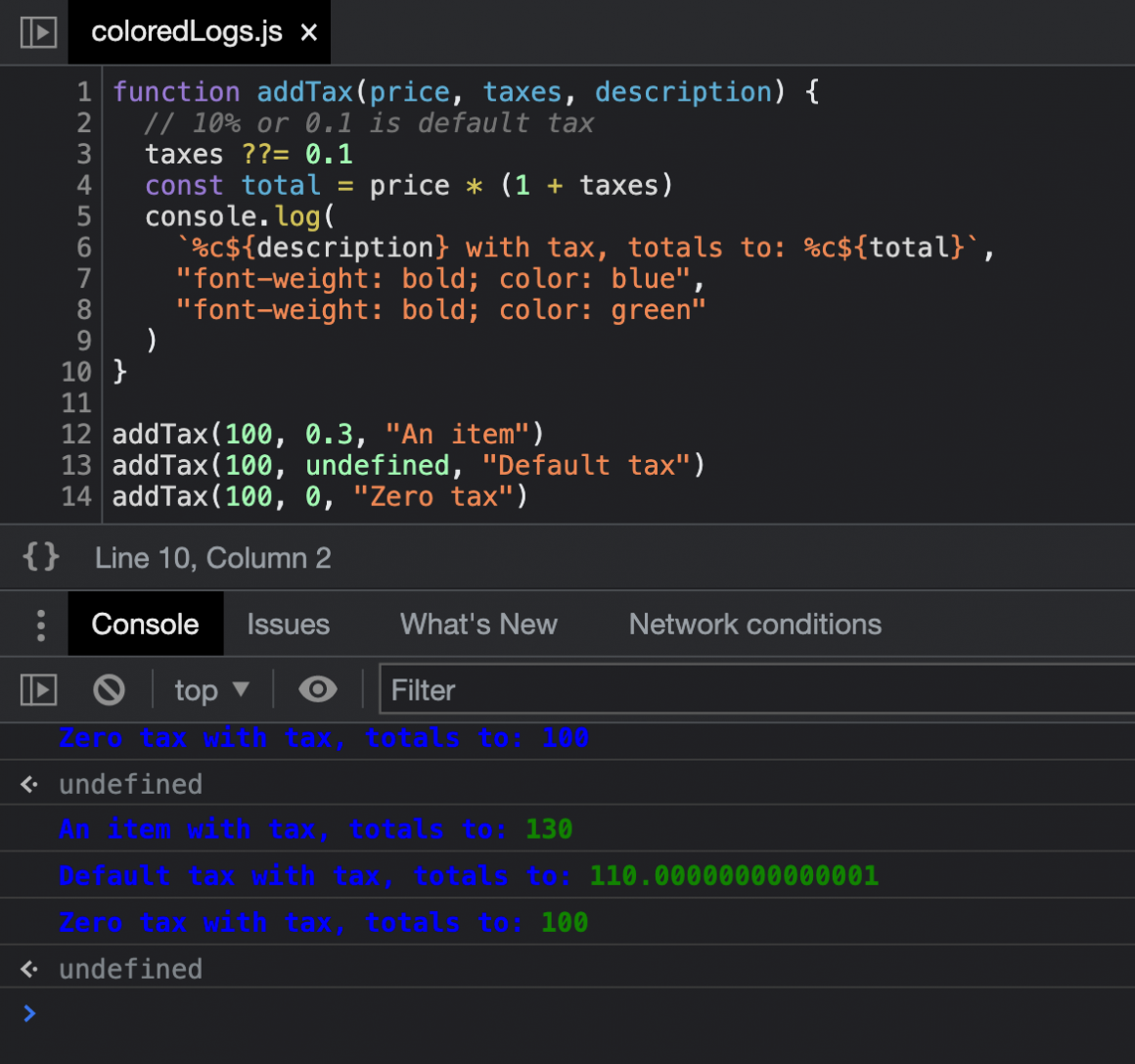The height and width of the screenshot is (1064, 1135).
Task: Open the What's New tab
Action: (x=478, y=625)
